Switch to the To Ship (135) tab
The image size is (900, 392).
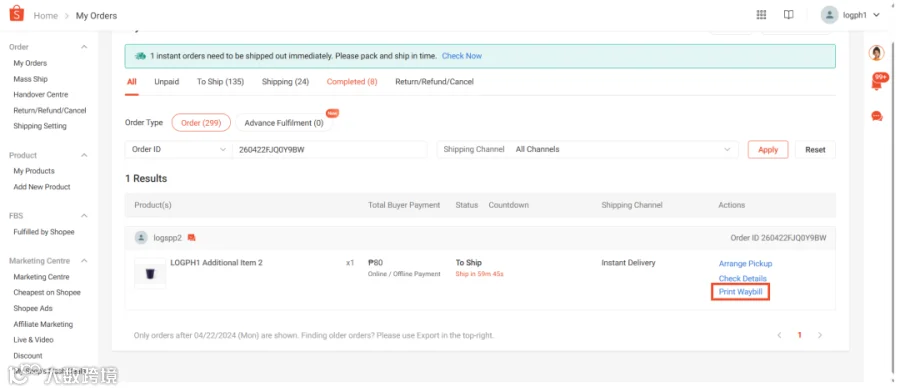(220, 81)
